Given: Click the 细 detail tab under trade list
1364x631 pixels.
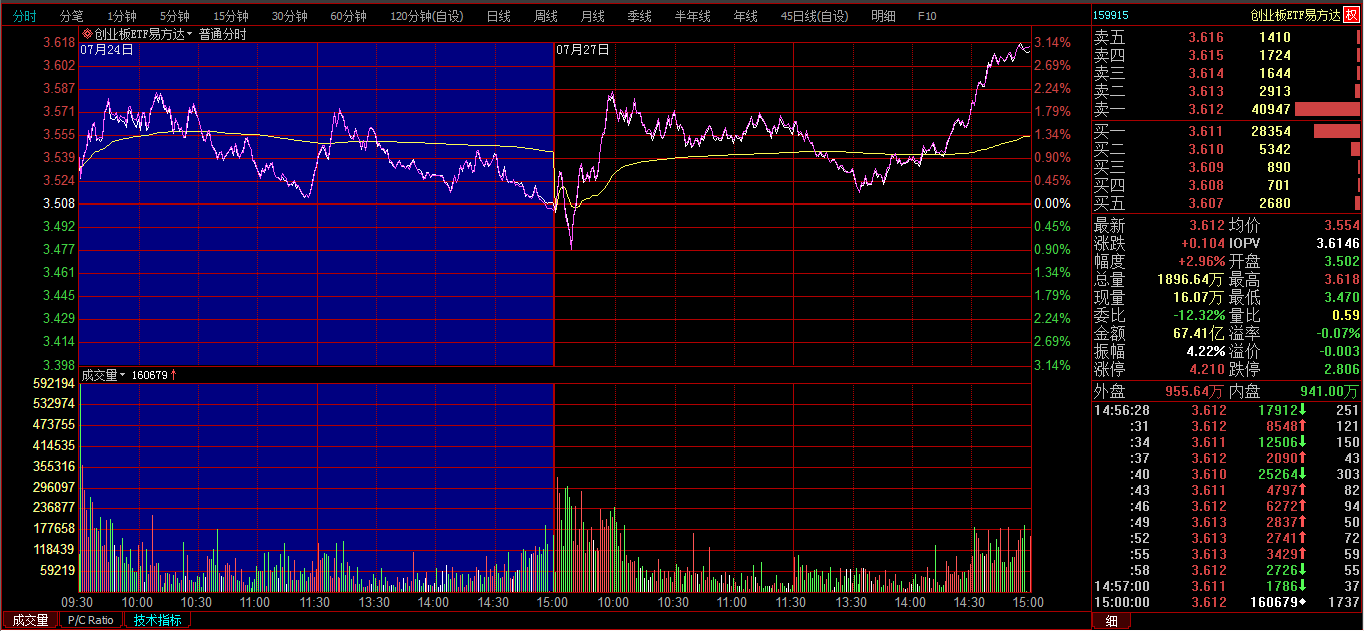Looking at the screenshot, I should point(1111,621).
